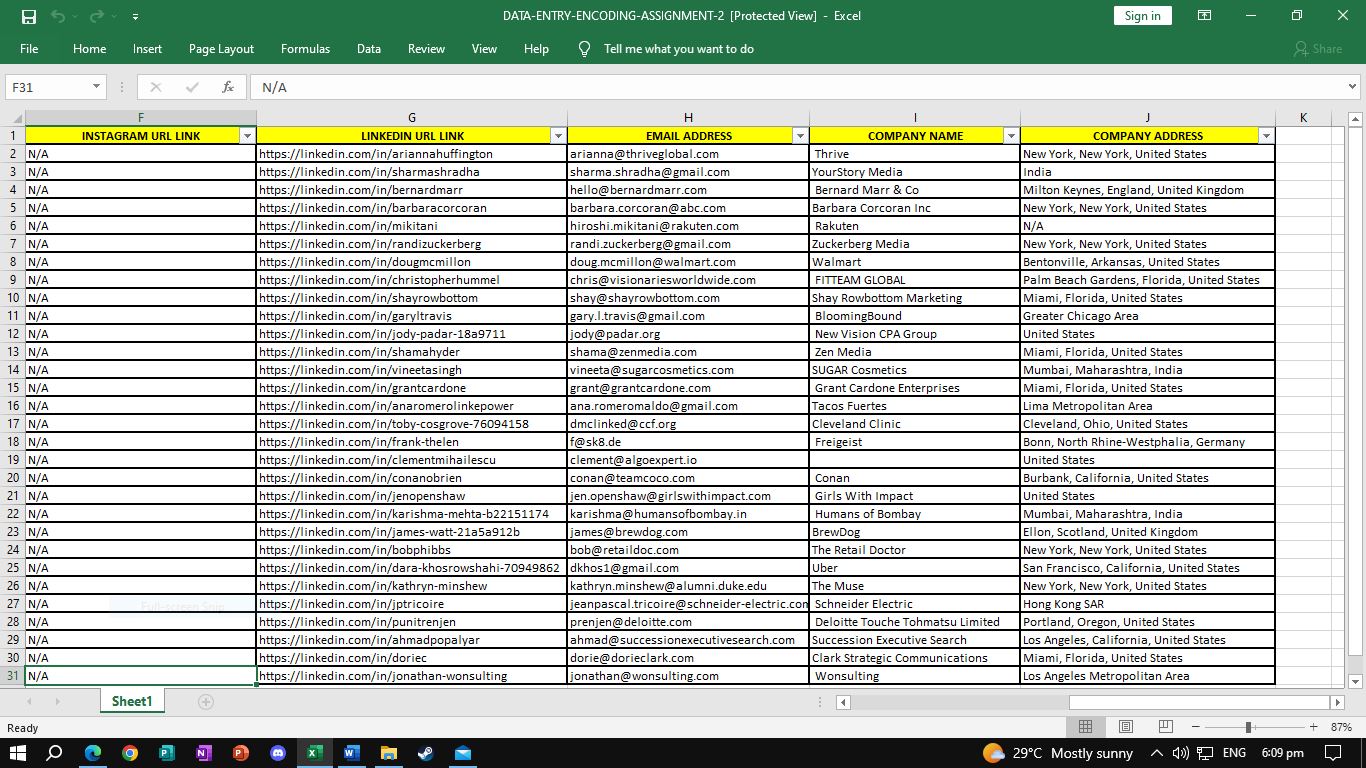The height and width of the screenshot is (768, 1366).
Task: Open the Page Layout tab
Action: coord(221,49)
